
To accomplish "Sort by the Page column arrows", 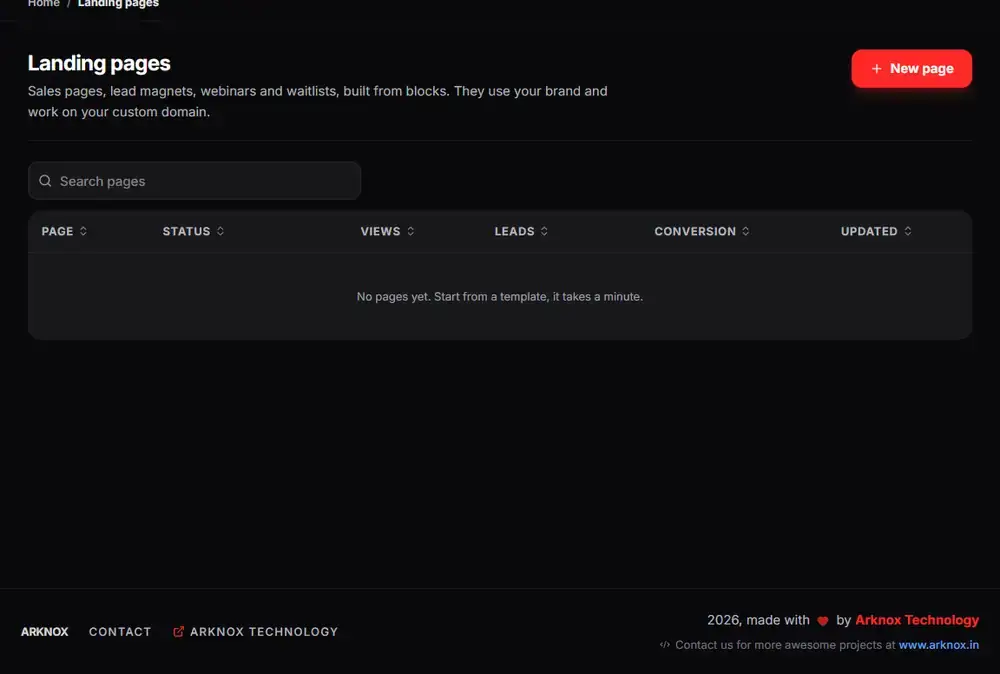I will point(83,231).
